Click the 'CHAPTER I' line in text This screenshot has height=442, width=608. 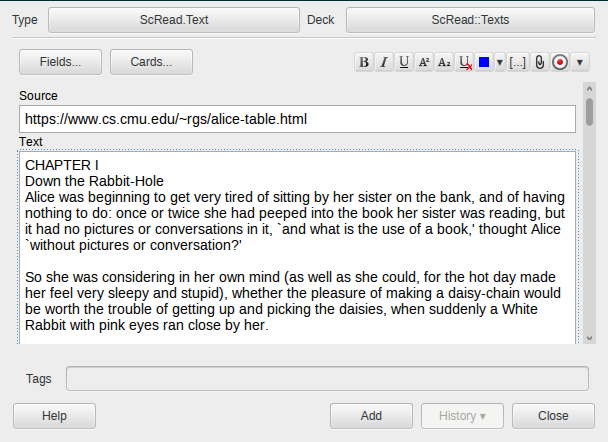[x=62, y=166]
